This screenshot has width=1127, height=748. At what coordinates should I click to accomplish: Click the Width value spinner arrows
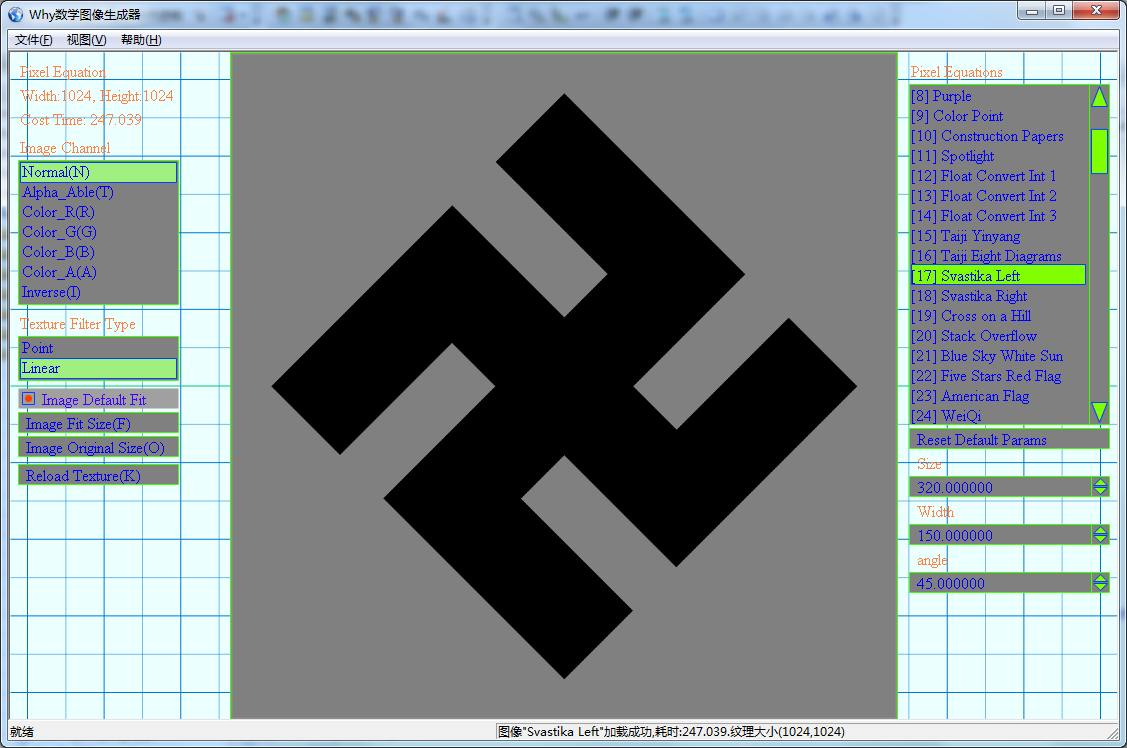[x=1100, y=535]
